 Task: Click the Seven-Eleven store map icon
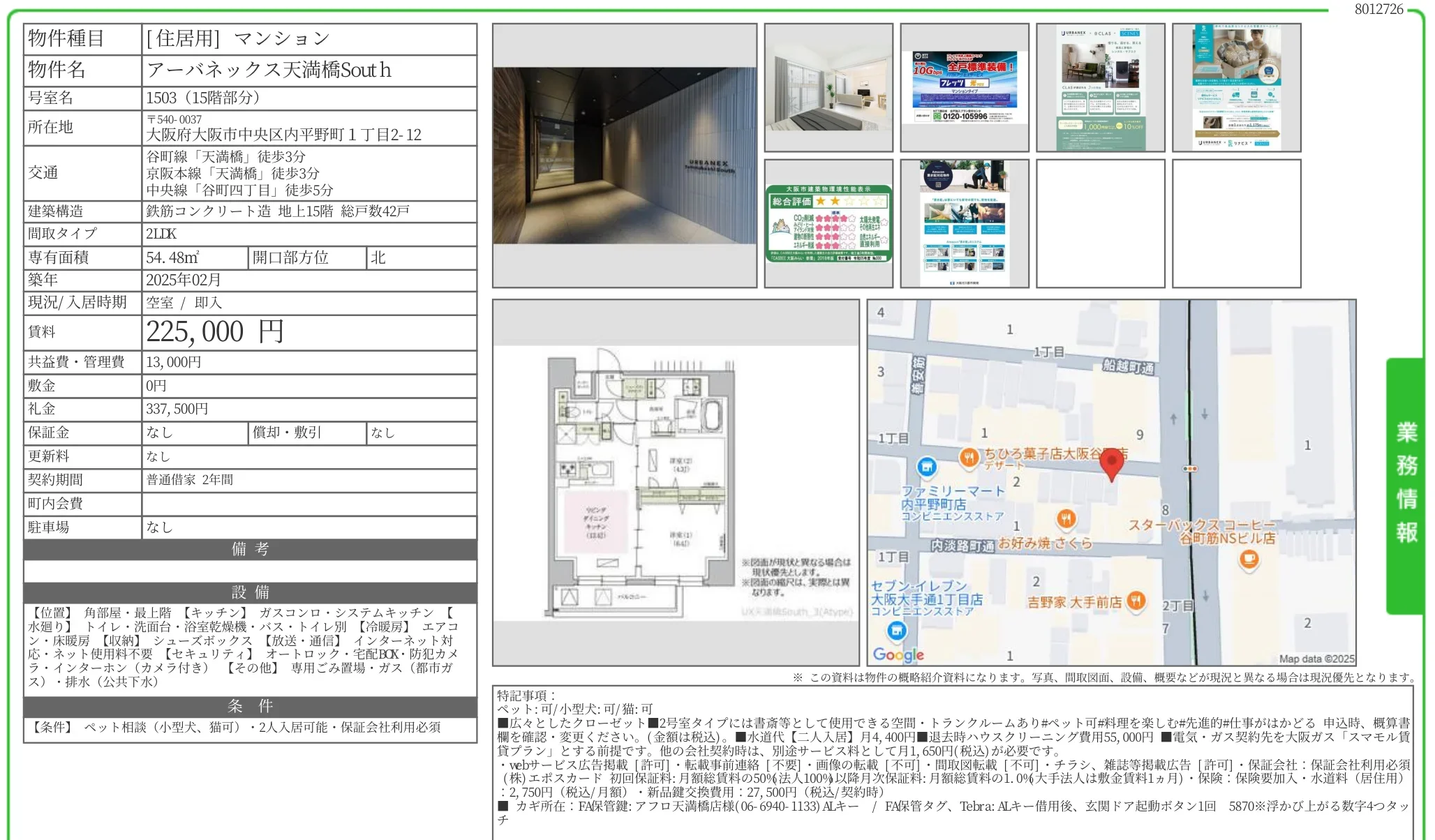(897, 631)
